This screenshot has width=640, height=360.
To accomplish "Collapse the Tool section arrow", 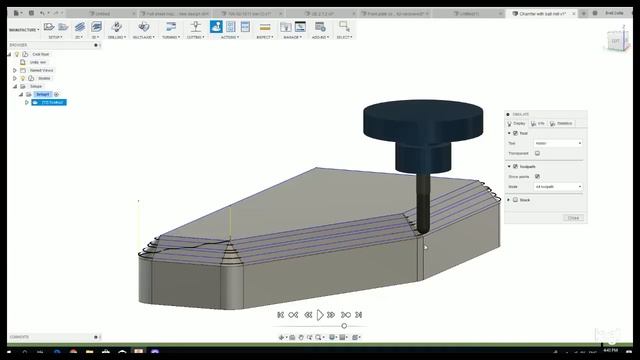I will pos(509,133).
